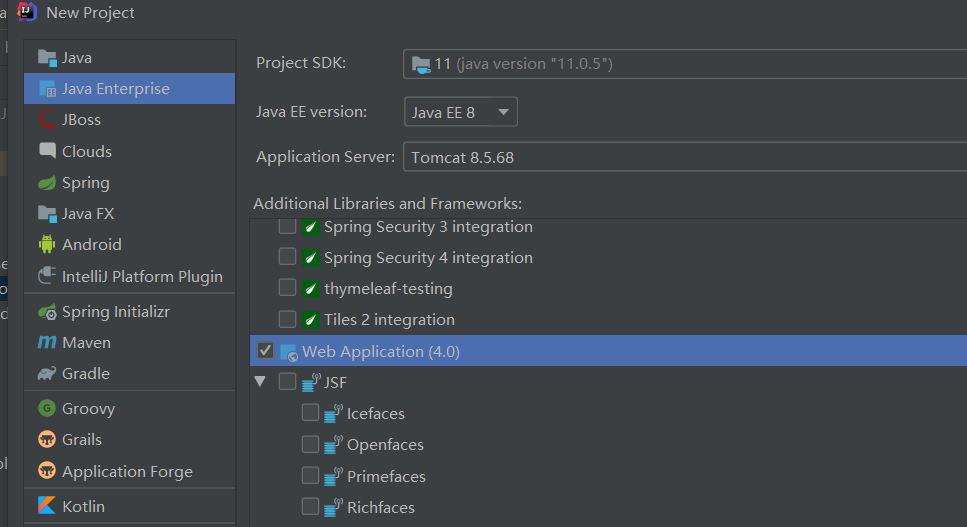Image resolution: width=967 pixels, height=527 pixels.
Task: Click the thymeleaf-testing leaf icon
Action: pyautogui.click(x=311, y=288)
